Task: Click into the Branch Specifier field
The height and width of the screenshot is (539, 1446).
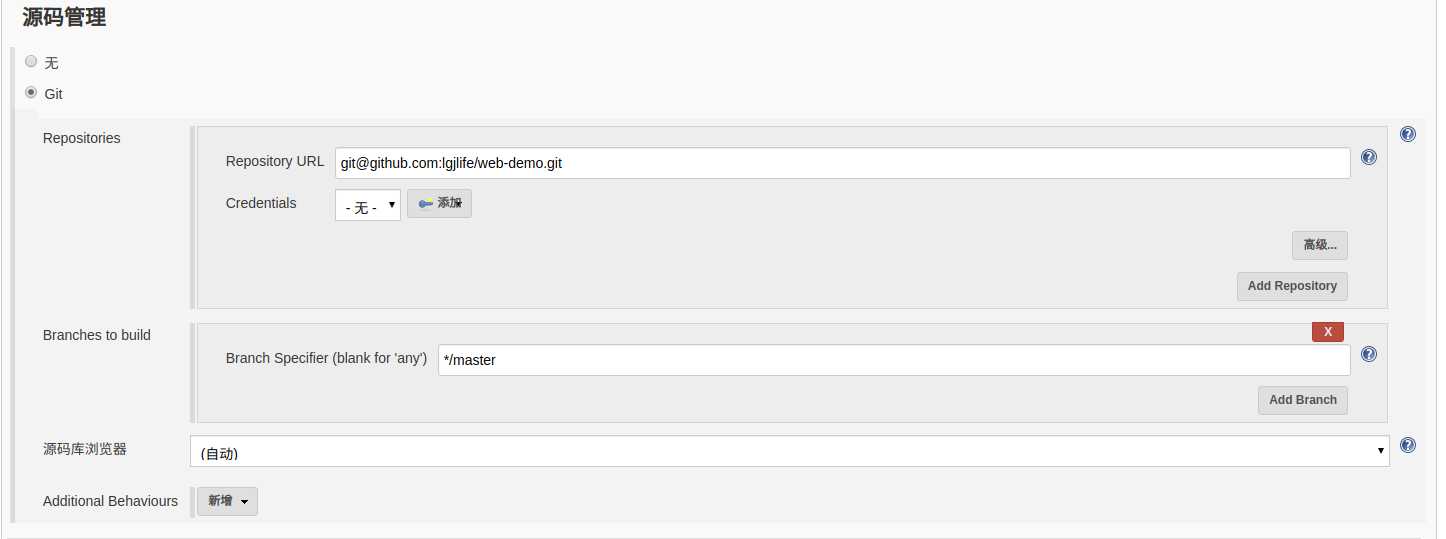Action: pos(894,360)
